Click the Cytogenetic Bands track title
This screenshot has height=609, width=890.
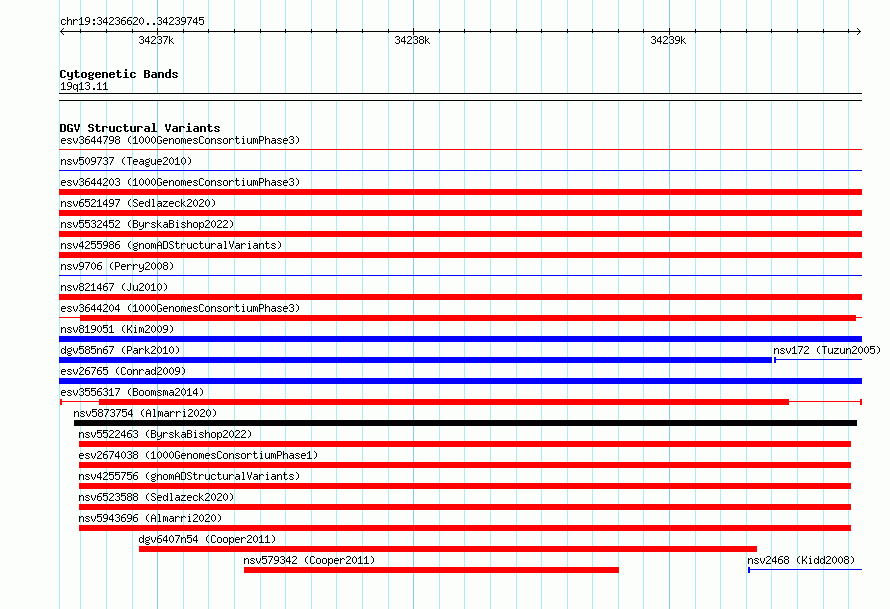[119, 74]
